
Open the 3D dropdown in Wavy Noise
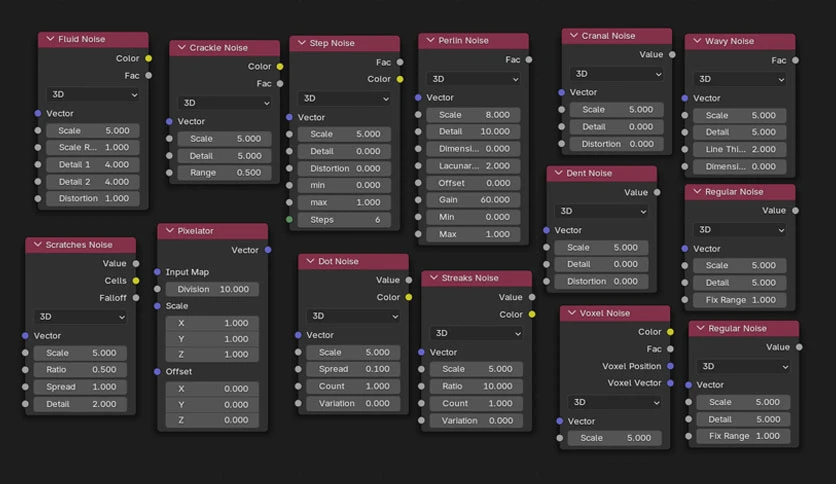[x=740, y=79]
